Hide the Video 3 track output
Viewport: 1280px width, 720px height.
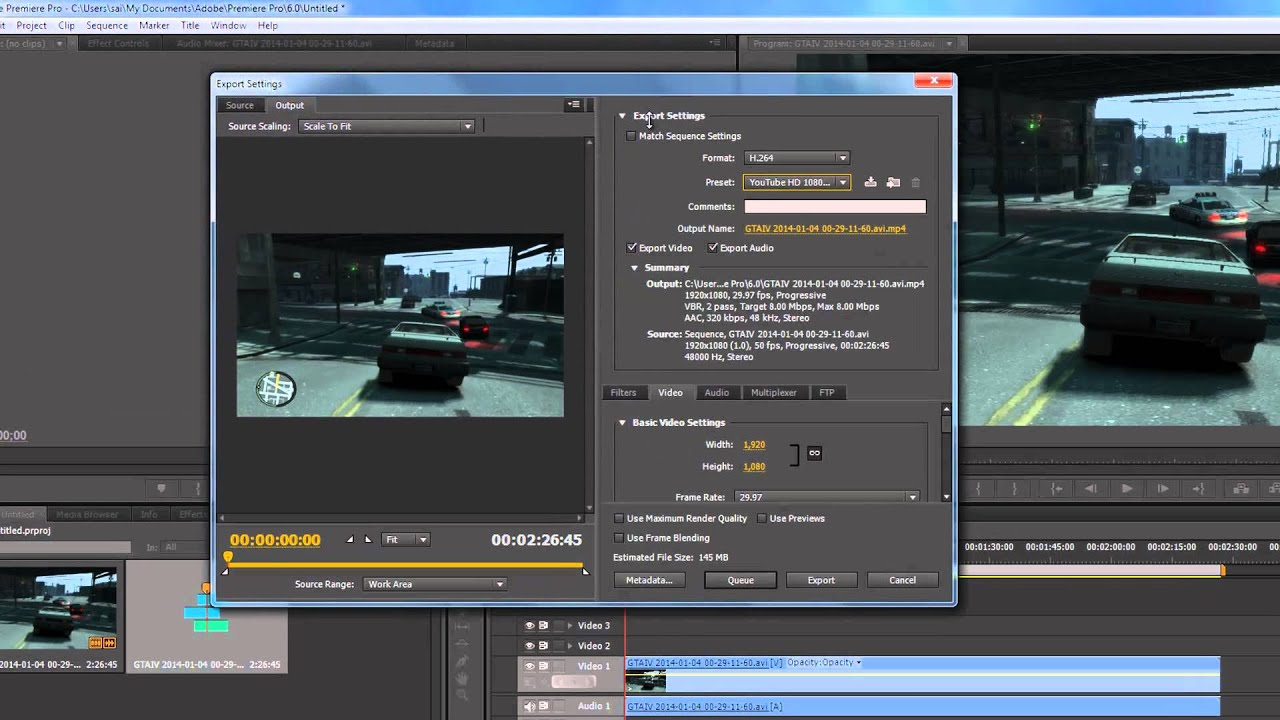click(x=529, y=625)
